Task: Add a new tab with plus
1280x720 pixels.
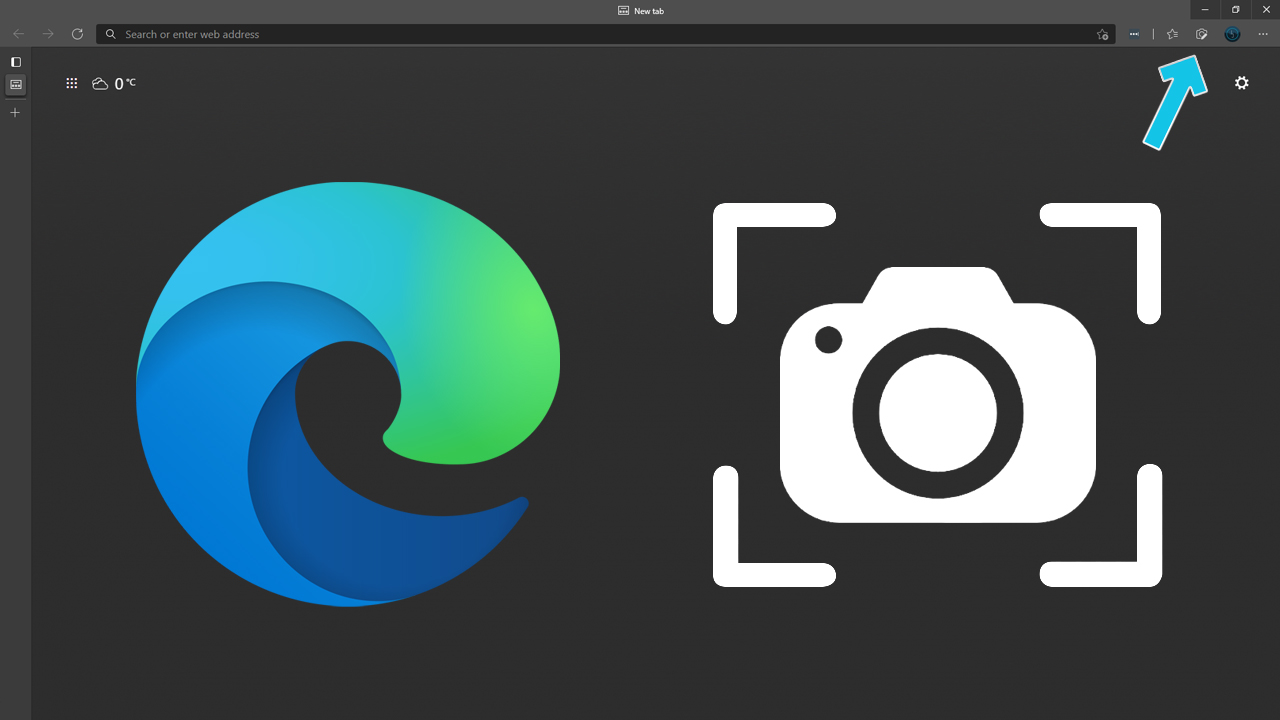Action: click(15, 112)
